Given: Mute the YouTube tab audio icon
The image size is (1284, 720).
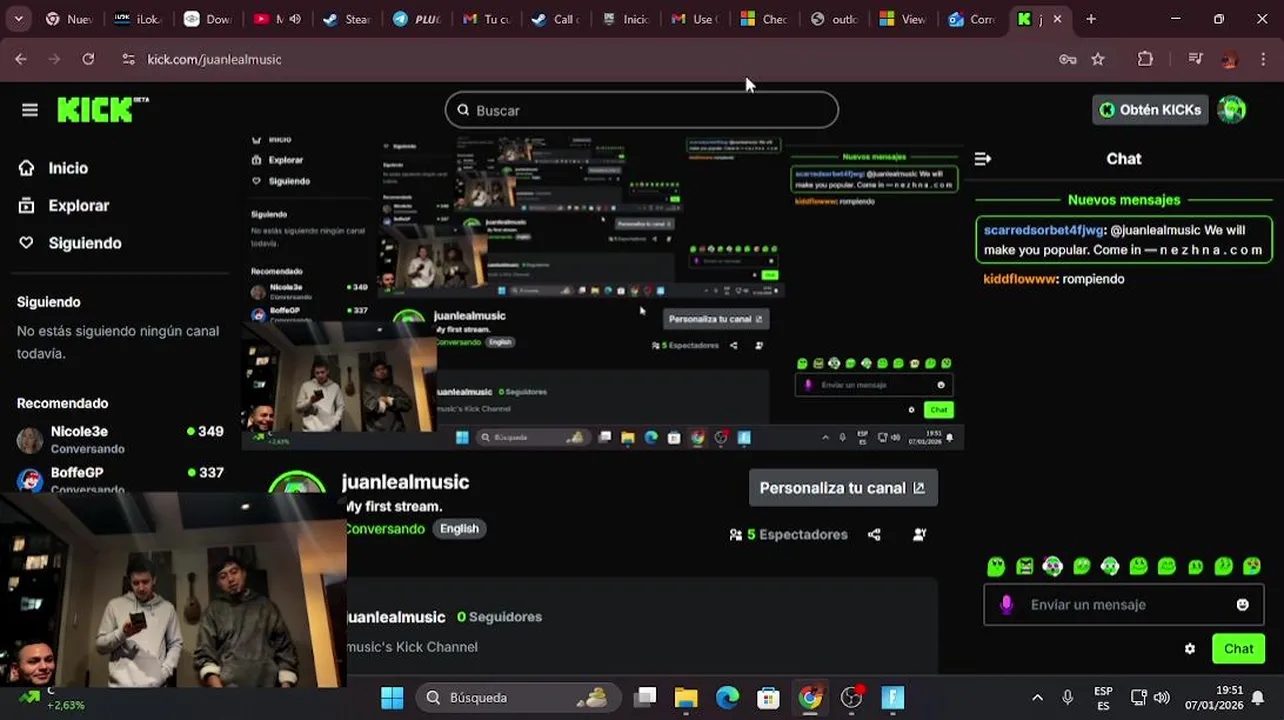Looking at the screenshot, I should [295, 19].
